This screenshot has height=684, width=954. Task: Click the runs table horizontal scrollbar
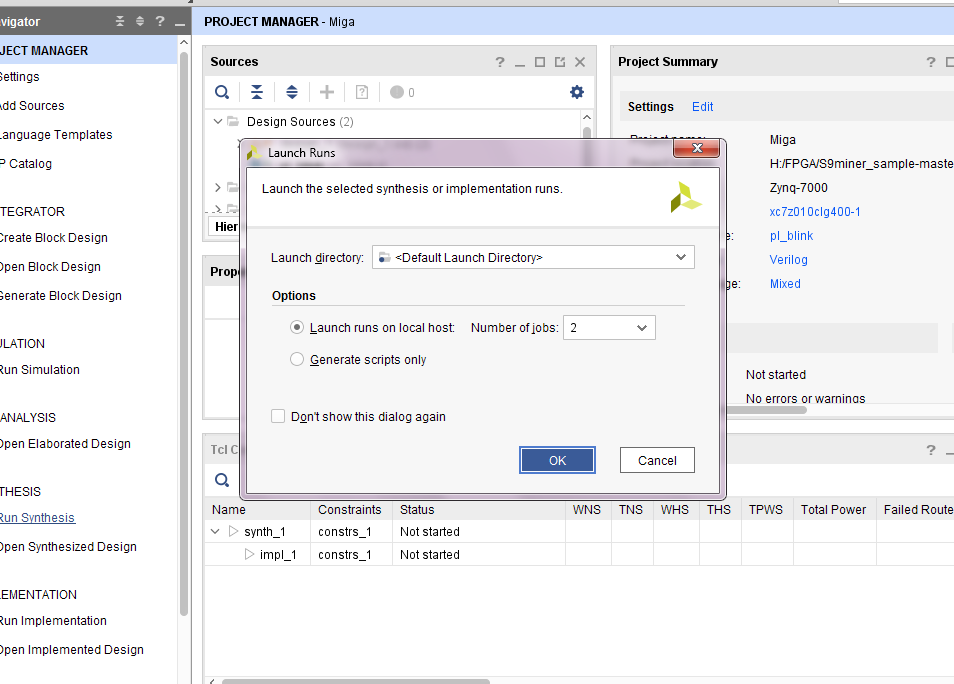[x=355, y=681]
